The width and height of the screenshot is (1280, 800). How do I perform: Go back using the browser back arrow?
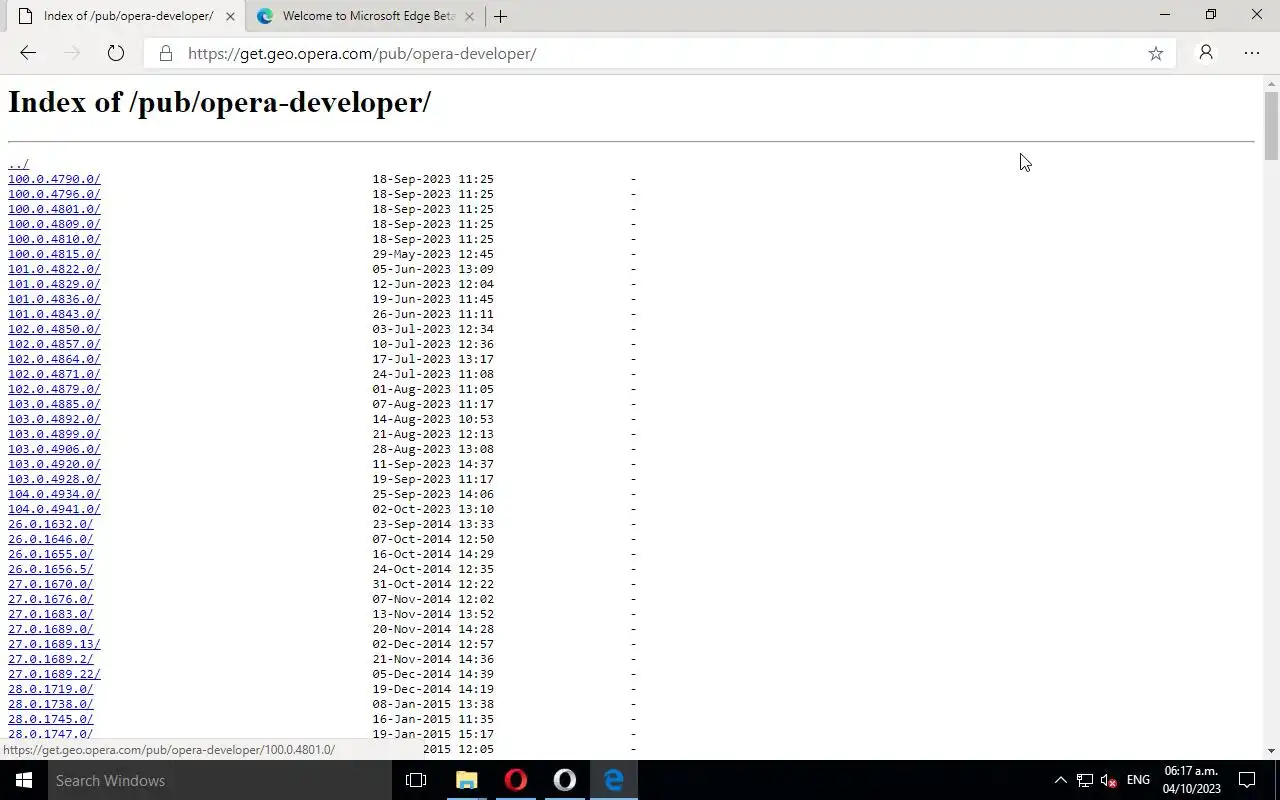(28, 53)
